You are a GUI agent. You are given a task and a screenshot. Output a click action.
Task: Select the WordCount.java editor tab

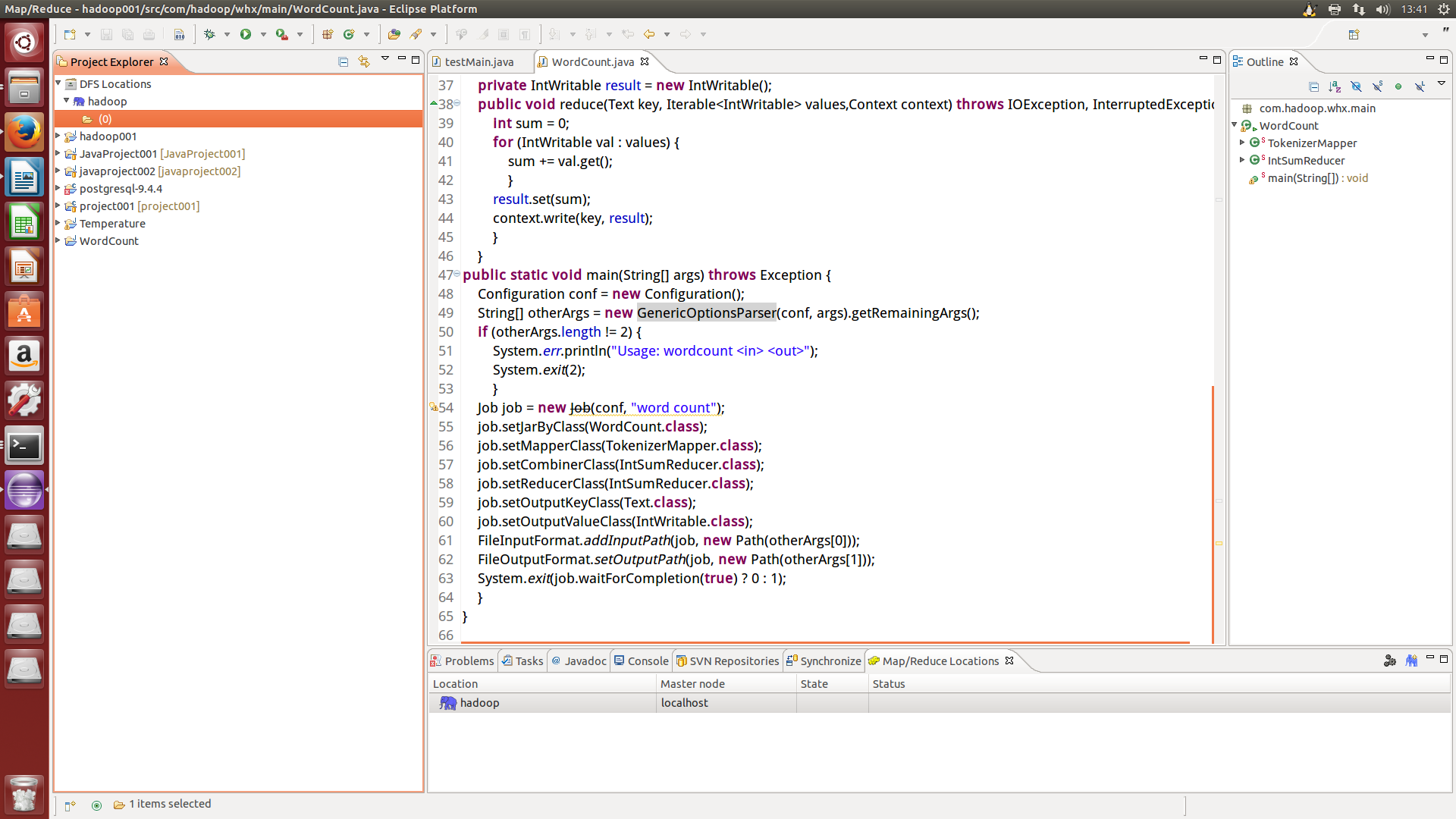592,61
